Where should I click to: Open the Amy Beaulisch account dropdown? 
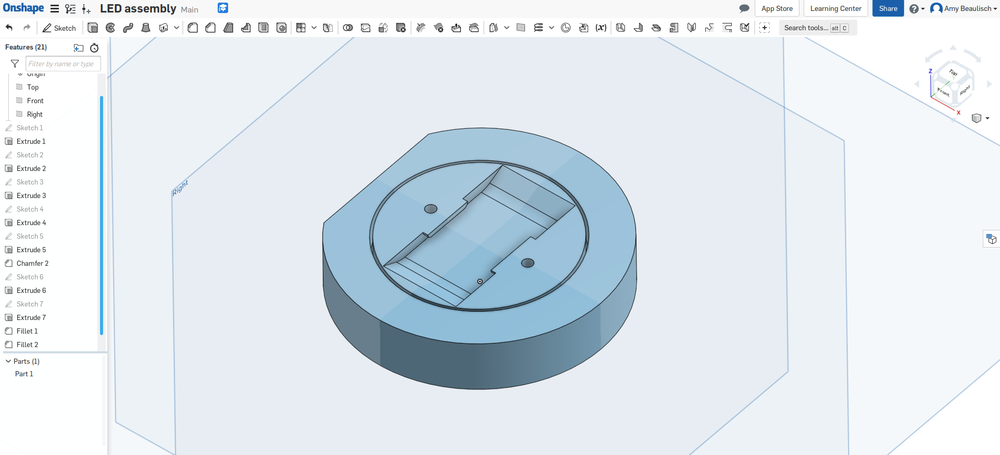[x=964, y=8]
